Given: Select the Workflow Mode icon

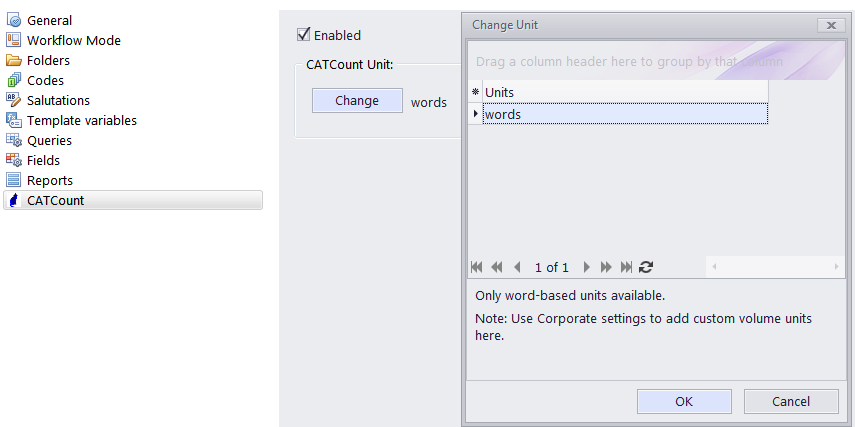Looking at the screenshot, I should pyautogui.click(x=14, y=40).
